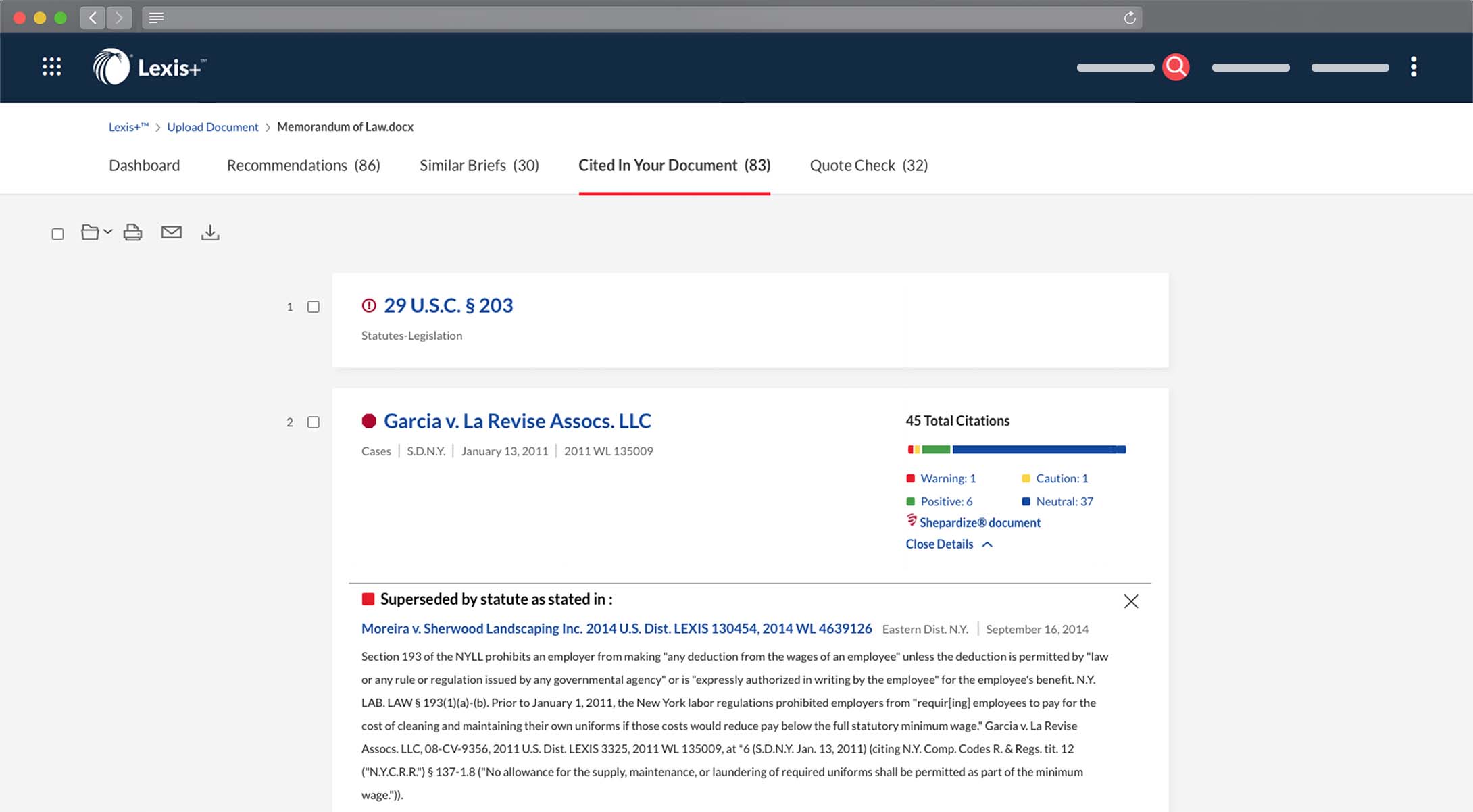The width and height of the screenshot is (1473, 812).
Task: Click the red Warning legend swatch
Action: 910,478
